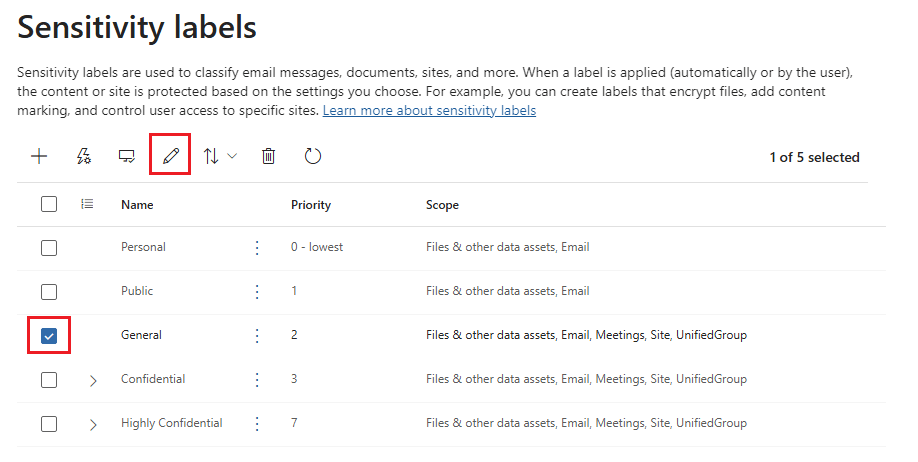
Task: Click the circular refresh icon
Action: point(313,156)
